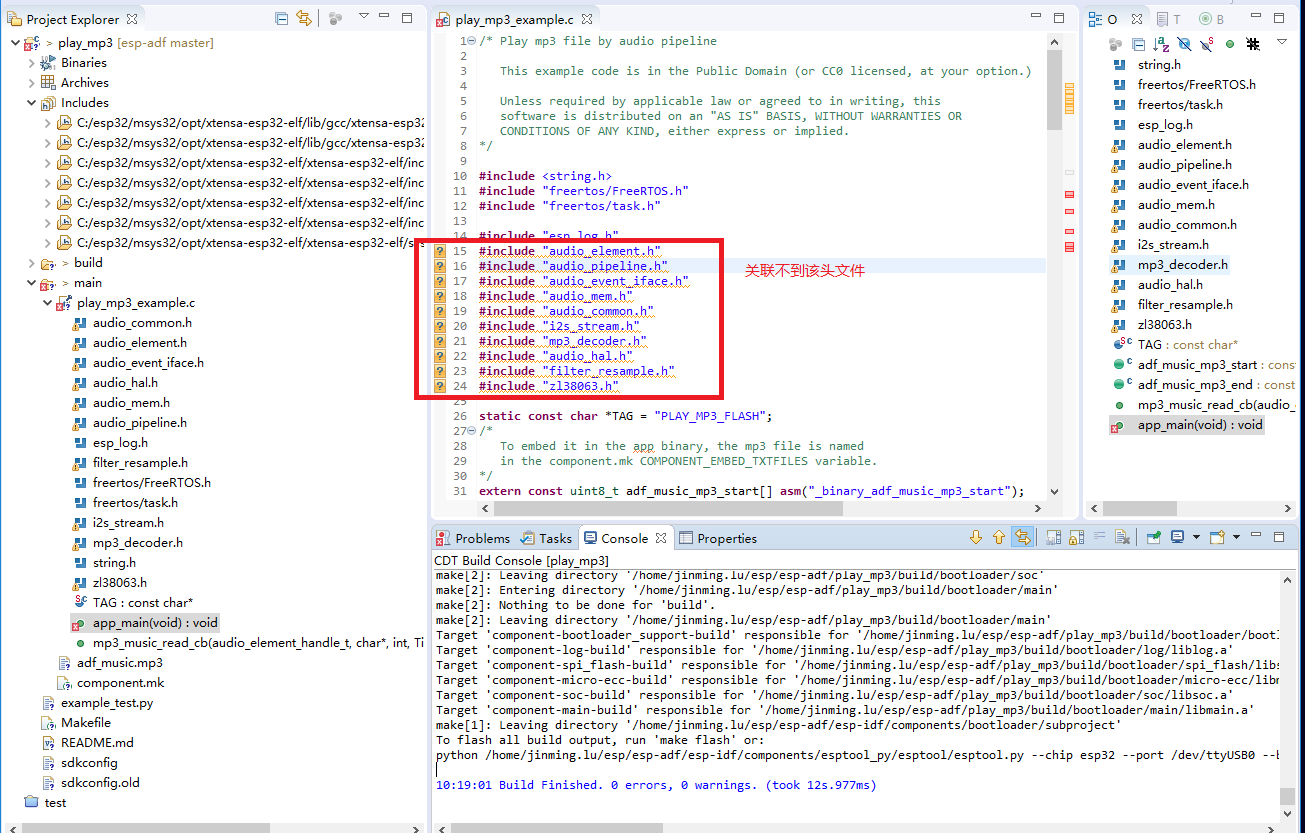This screenshot has height=833, width=1305.
Task: Switch to the T tab beside Outline
Action: [x=1169, y=19]
